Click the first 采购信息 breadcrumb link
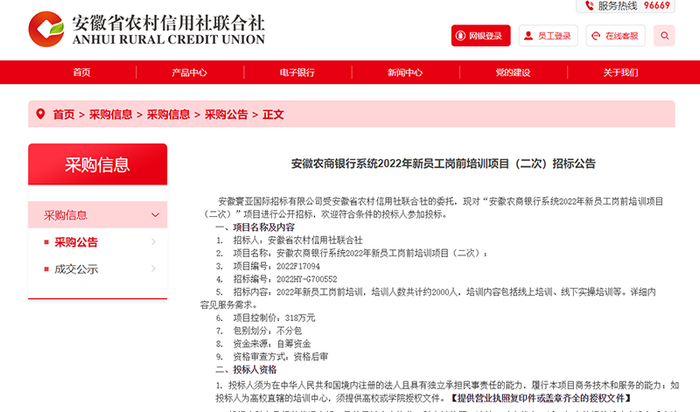700x412 pixels. [x=111, y=114]
